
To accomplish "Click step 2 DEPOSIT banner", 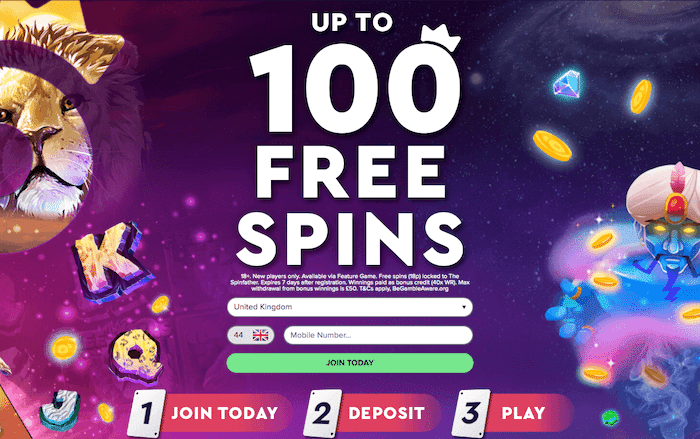I will tap(372, 413).
